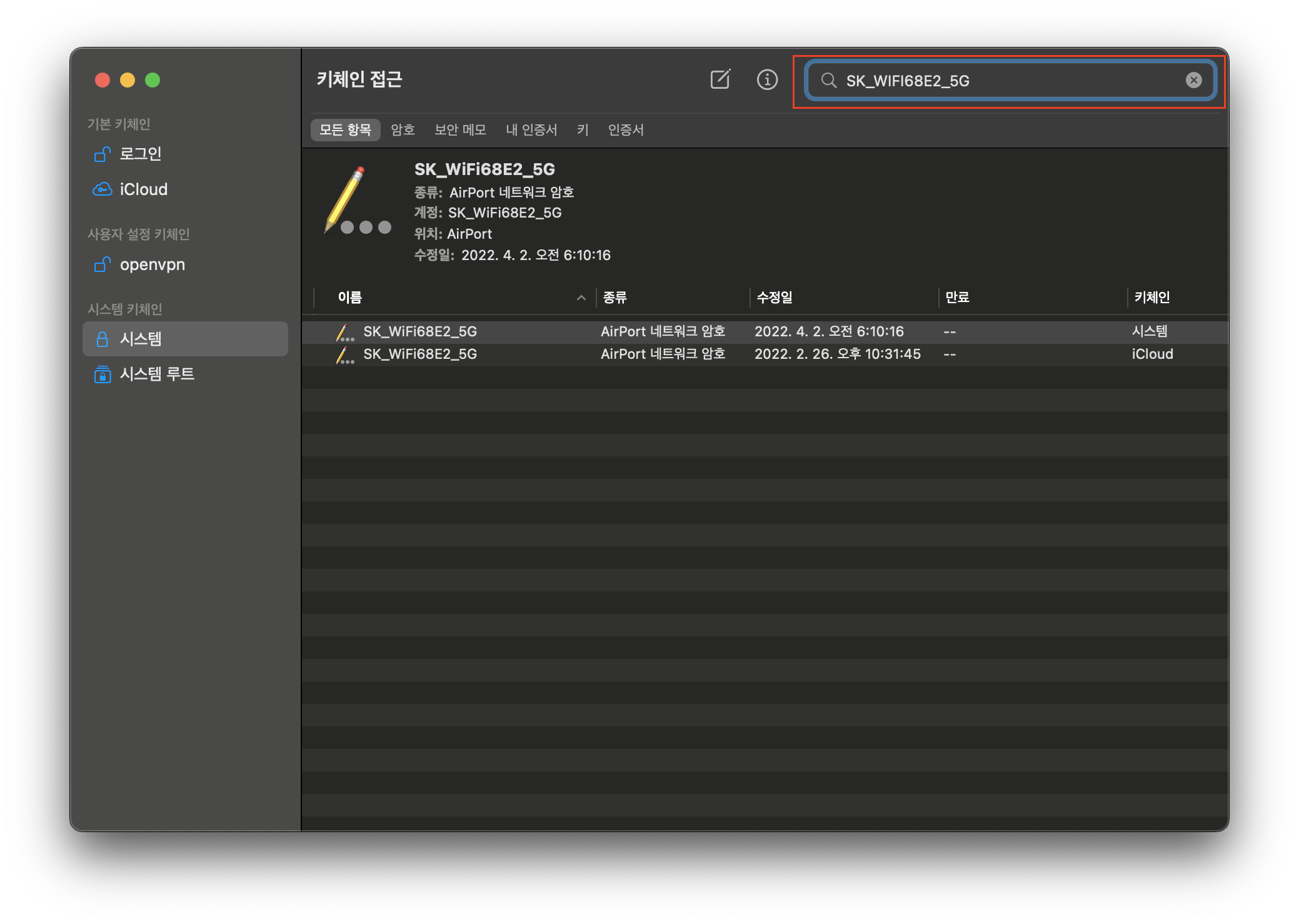Open the 내 인증서 tab
Image resolution: width=1299 pixels, height=924 pixels.
tap(531, 130)
